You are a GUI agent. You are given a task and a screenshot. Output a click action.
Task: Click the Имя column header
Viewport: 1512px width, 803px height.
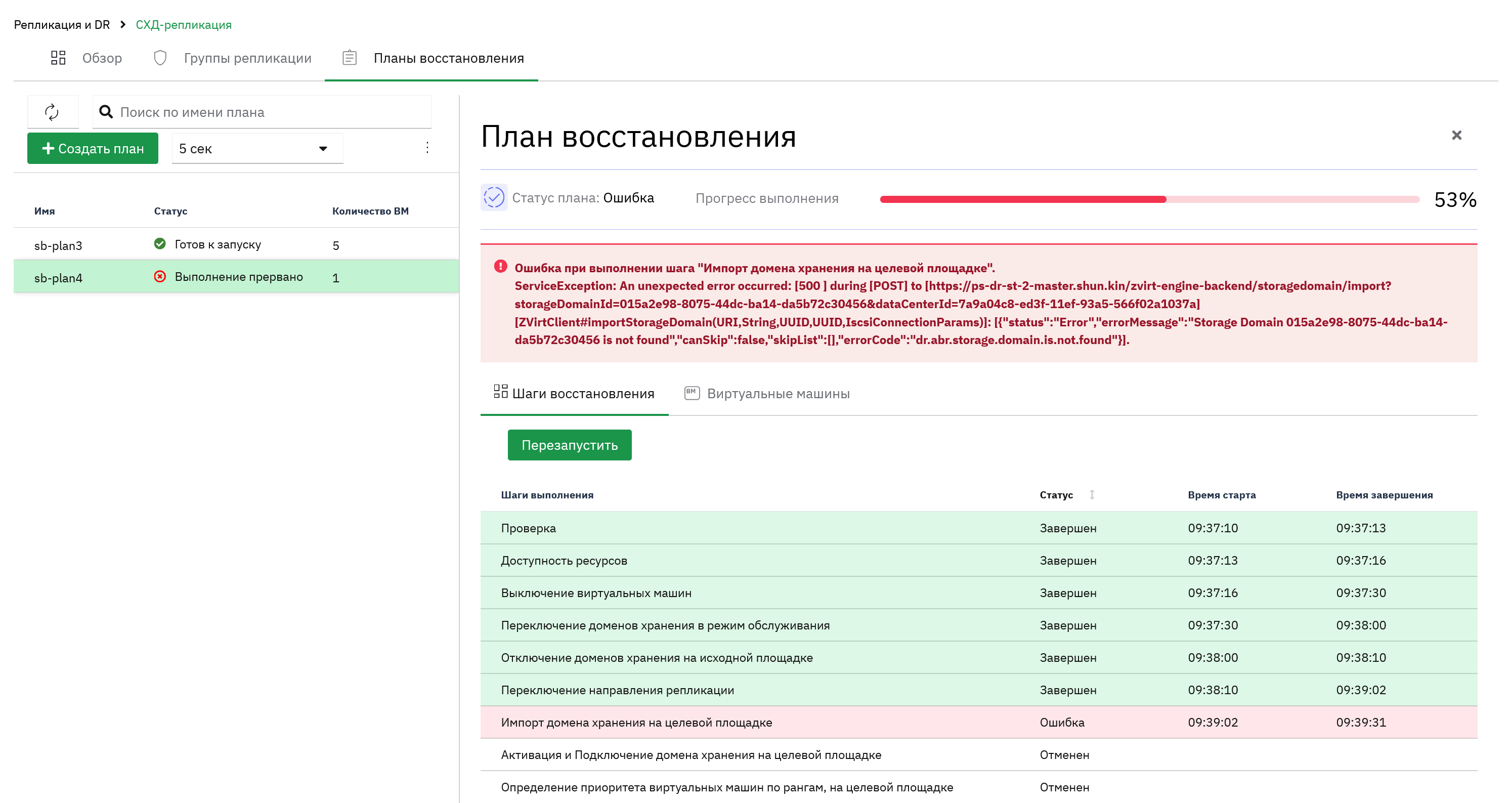tap(45, 212)
